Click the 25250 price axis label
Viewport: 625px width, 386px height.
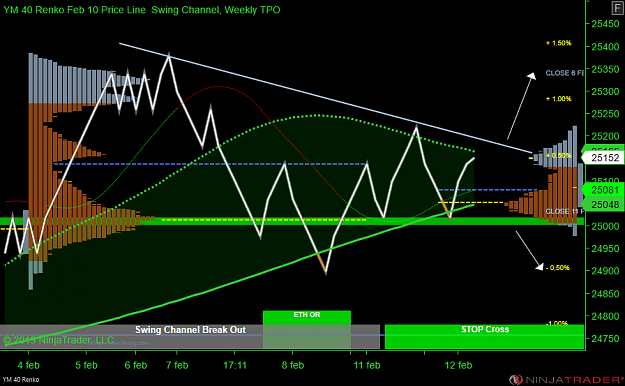click(x=605, y=114)
